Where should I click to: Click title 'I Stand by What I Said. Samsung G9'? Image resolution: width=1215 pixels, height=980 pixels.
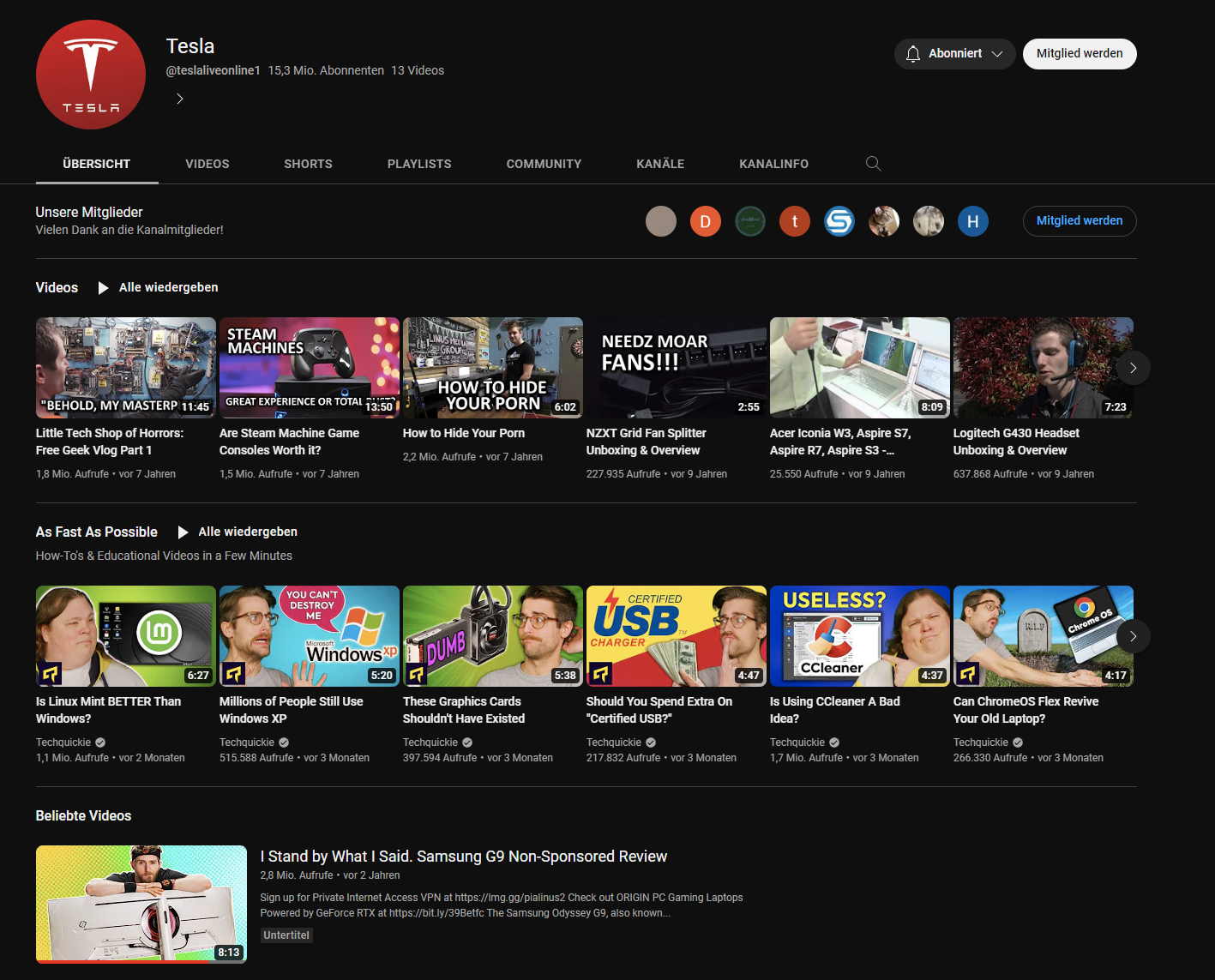click(463, 857)
